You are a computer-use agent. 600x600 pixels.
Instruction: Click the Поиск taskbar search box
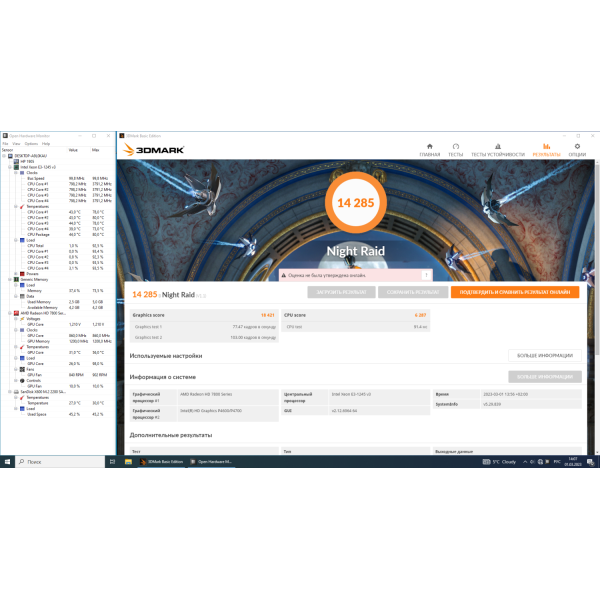60,462
